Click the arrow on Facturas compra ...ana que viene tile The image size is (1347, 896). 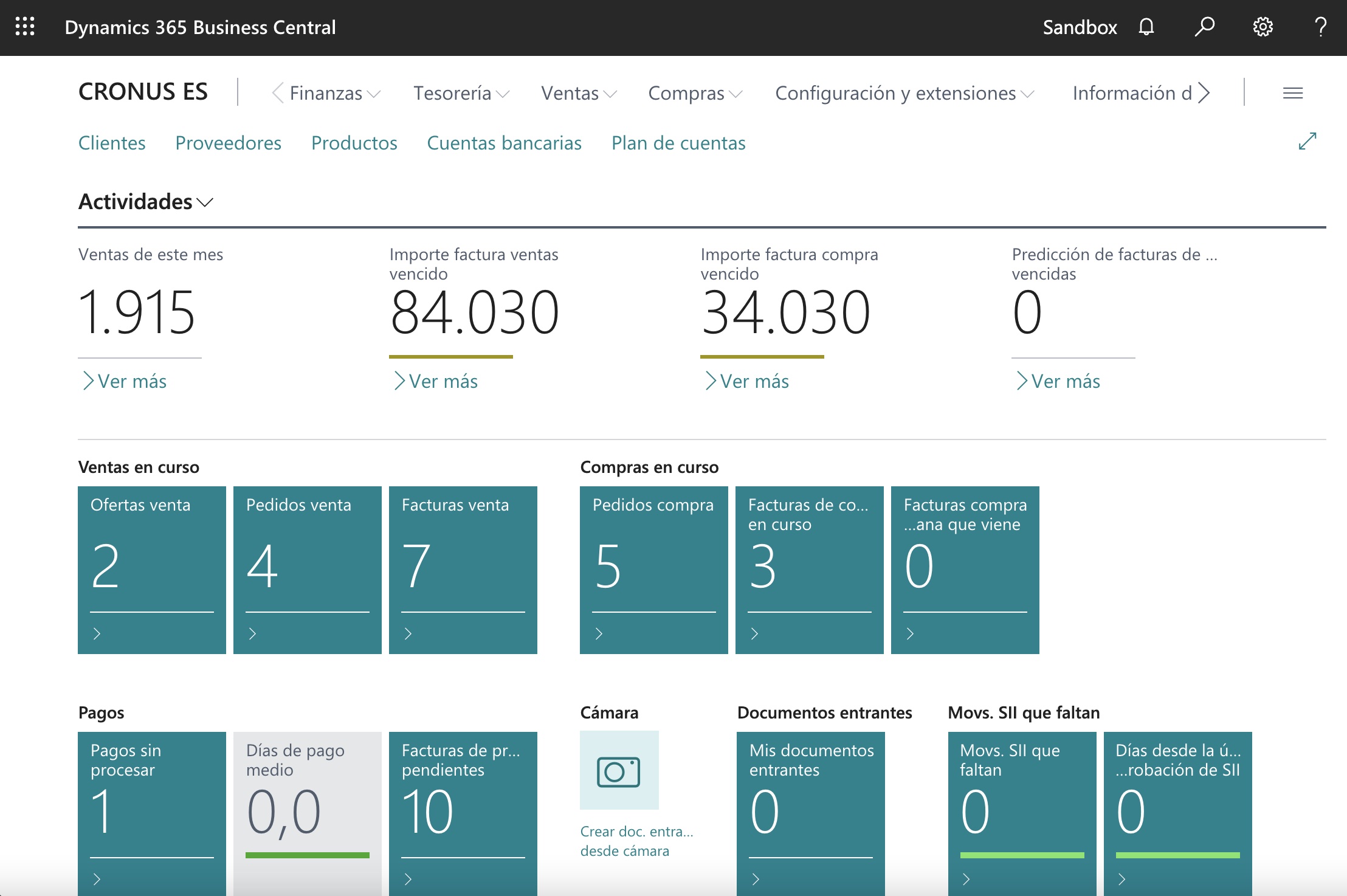(x=910, y=633)
